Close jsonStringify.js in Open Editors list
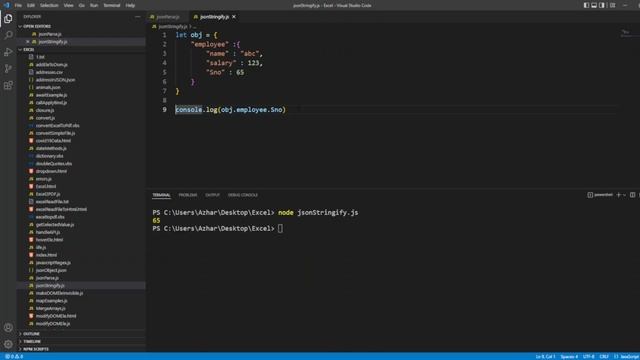This screenshot has width=640, height=360. click(x=28, y=42)
